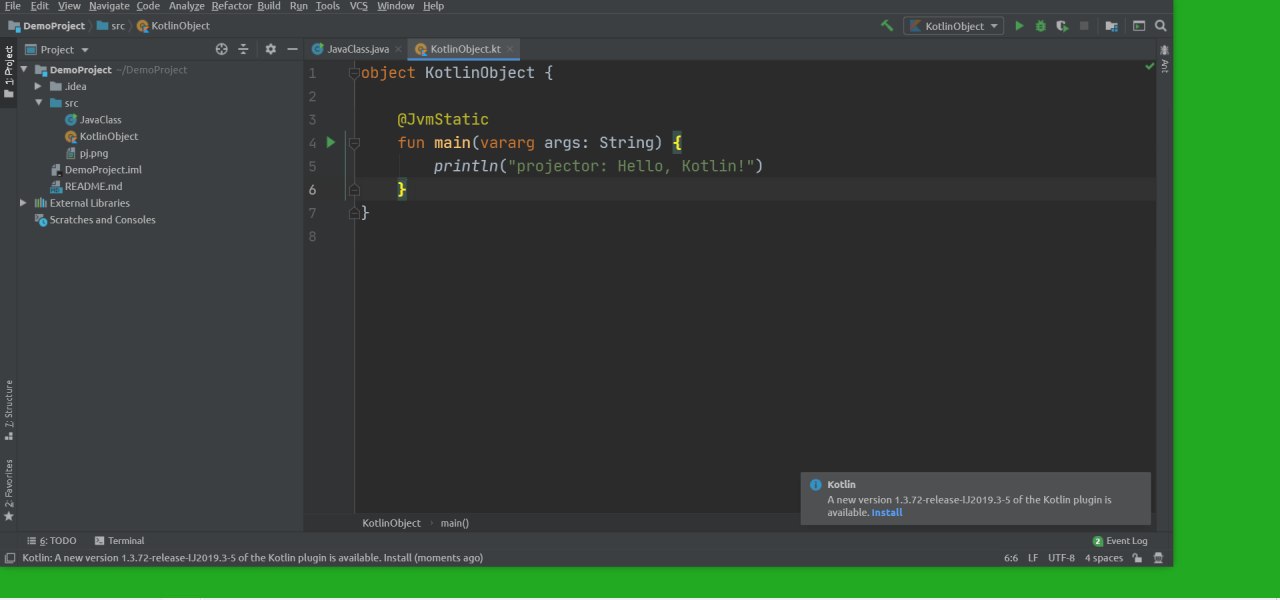Show tool window quick-access icon at bottom left
Image resolution: width=1280 pixels, height=600 pixels.
coord(9,558)
